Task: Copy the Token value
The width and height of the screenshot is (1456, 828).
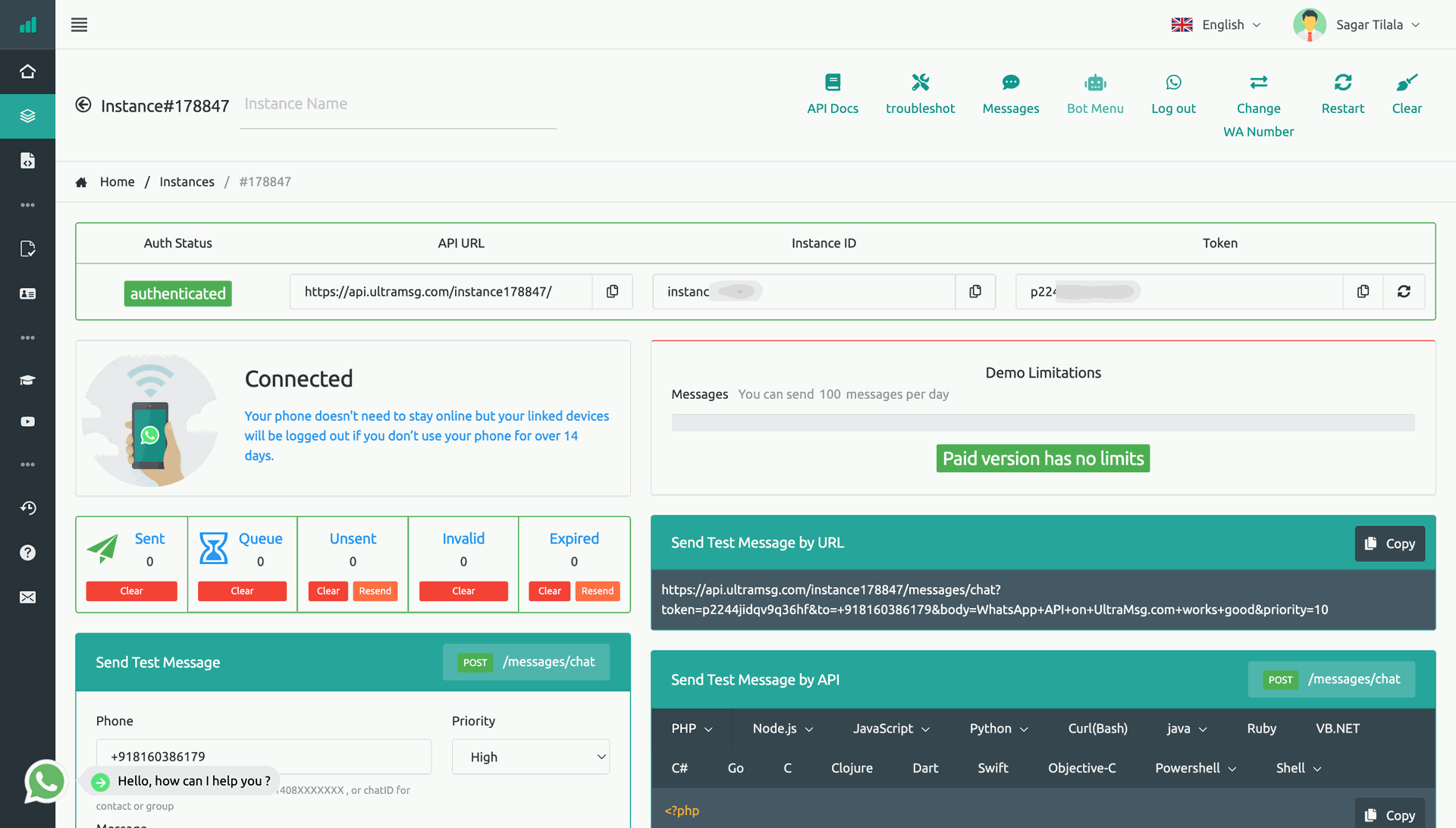Action: pos(1363,292)
